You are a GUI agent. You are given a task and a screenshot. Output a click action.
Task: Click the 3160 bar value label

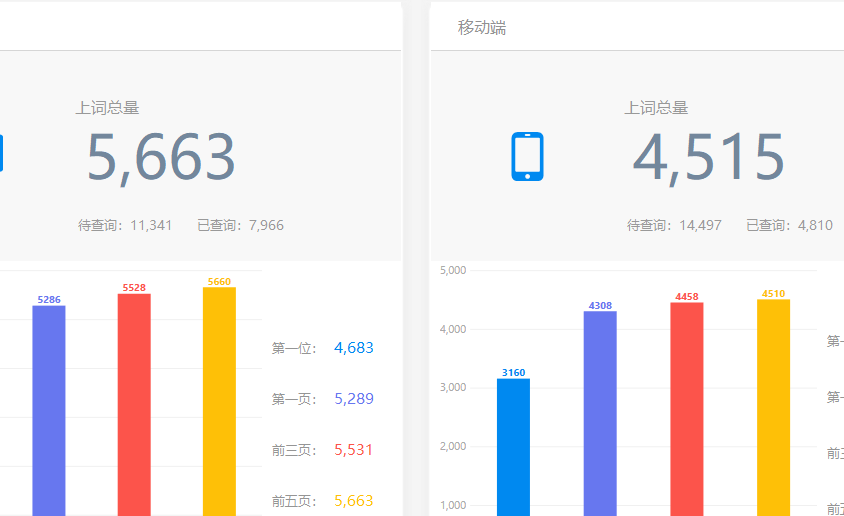pos(514,373)
